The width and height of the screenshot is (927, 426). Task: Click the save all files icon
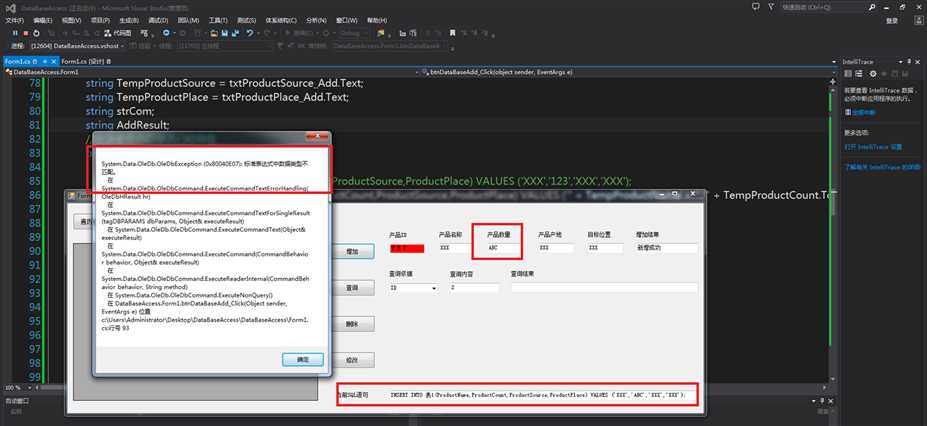[235, 33]
